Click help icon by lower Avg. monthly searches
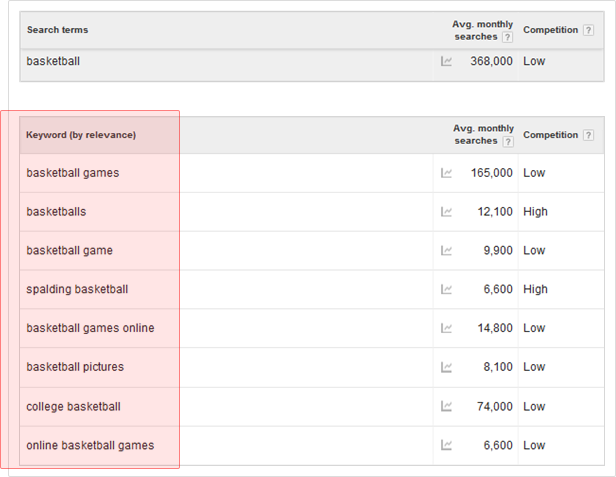The image size is (616, 477). tap(507, 142)
